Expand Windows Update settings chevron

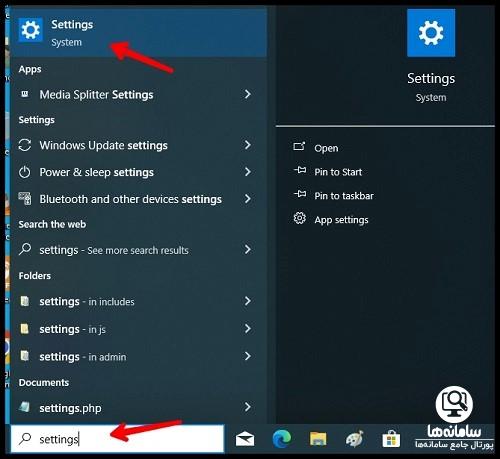(x=248, y=145)
